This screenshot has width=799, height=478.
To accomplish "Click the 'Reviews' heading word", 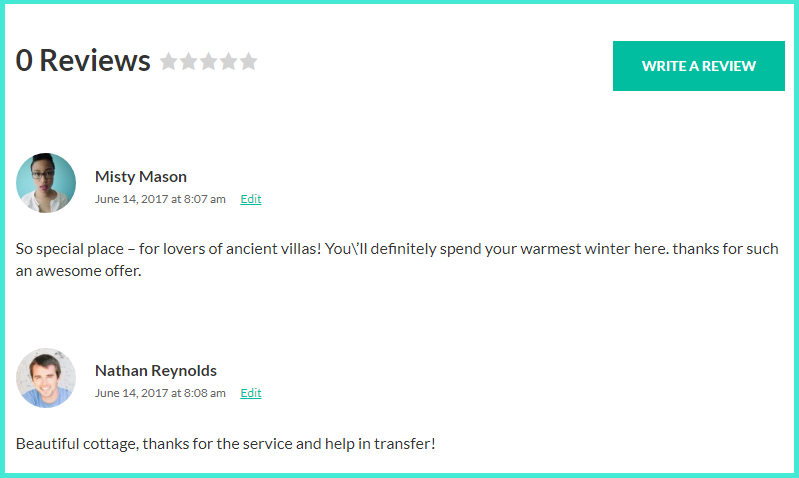I will pyautogui.click(x=95, y=61).
